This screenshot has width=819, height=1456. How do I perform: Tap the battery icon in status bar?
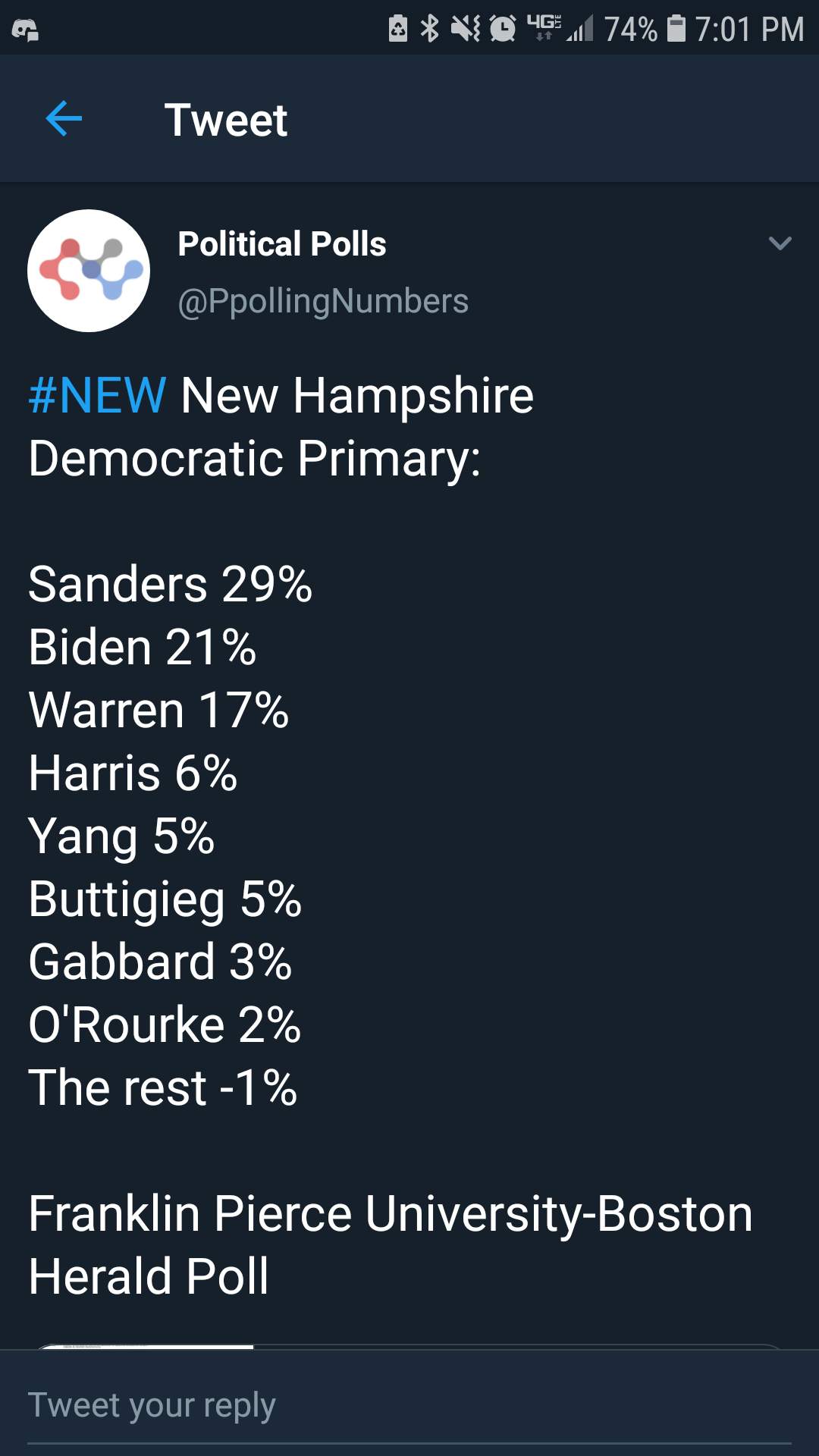click(x=676, y=29)
